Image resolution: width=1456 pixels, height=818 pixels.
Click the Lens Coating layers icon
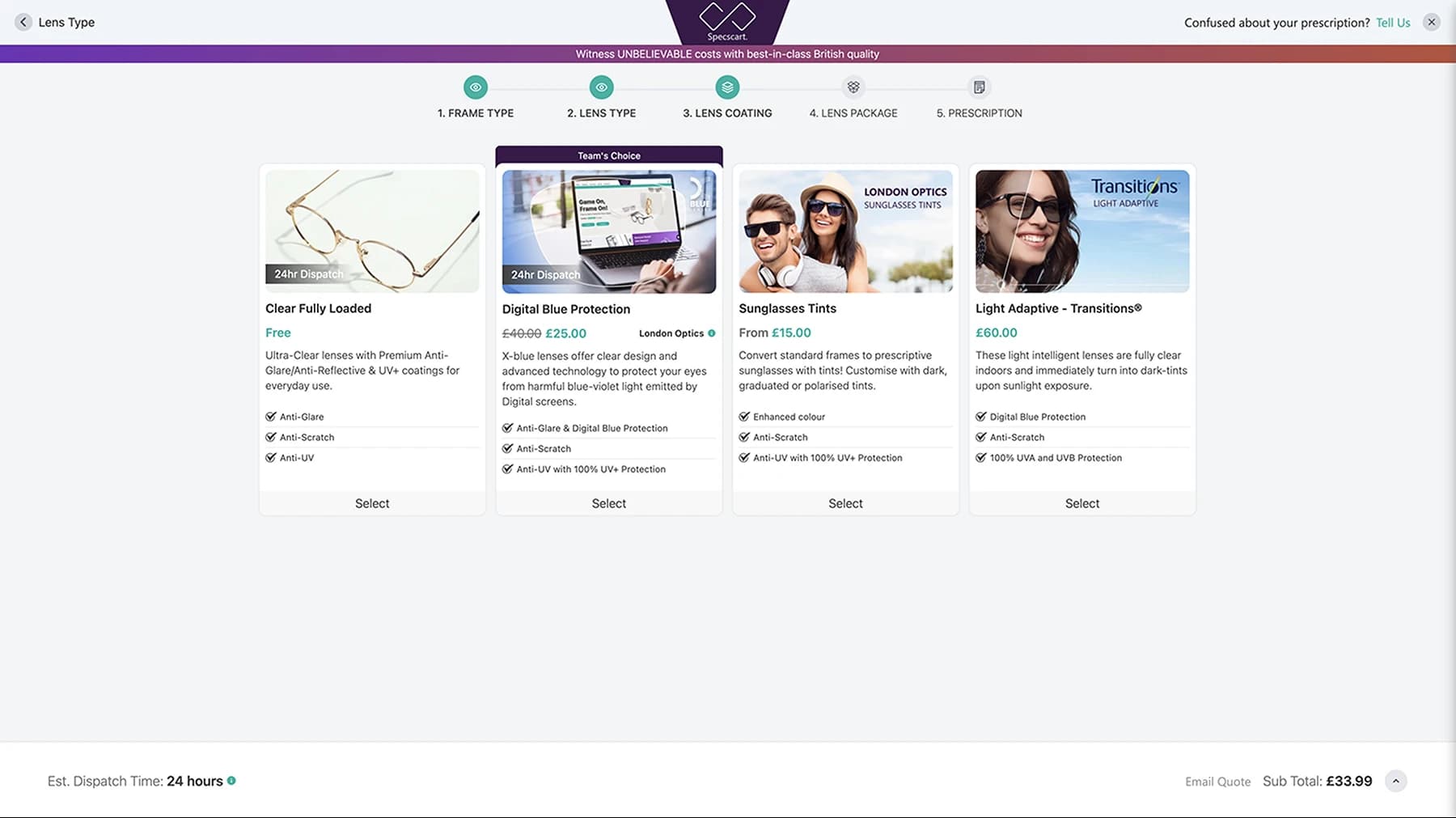point(727,87)
